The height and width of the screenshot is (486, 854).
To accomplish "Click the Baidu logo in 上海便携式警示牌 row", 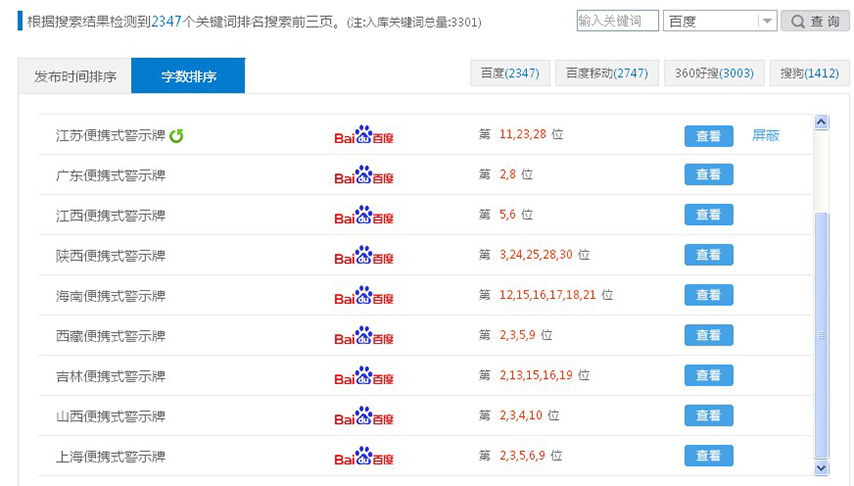I will tap(364, 457).
